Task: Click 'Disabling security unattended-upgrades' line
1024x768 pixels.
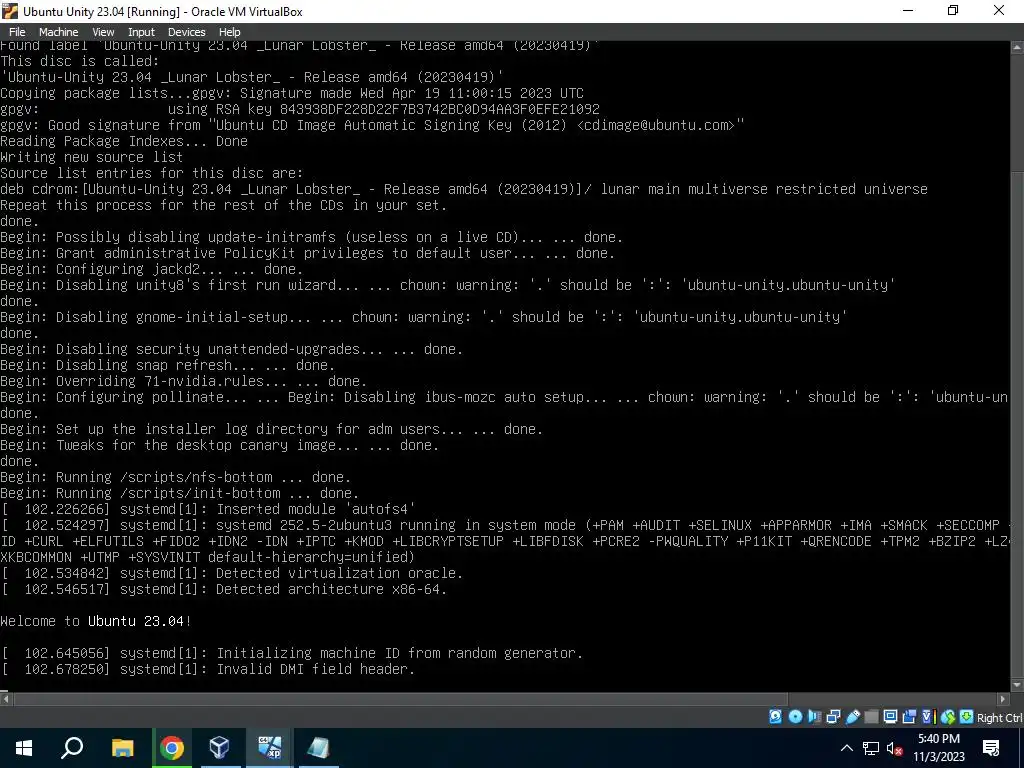Action: pos(231,349)
